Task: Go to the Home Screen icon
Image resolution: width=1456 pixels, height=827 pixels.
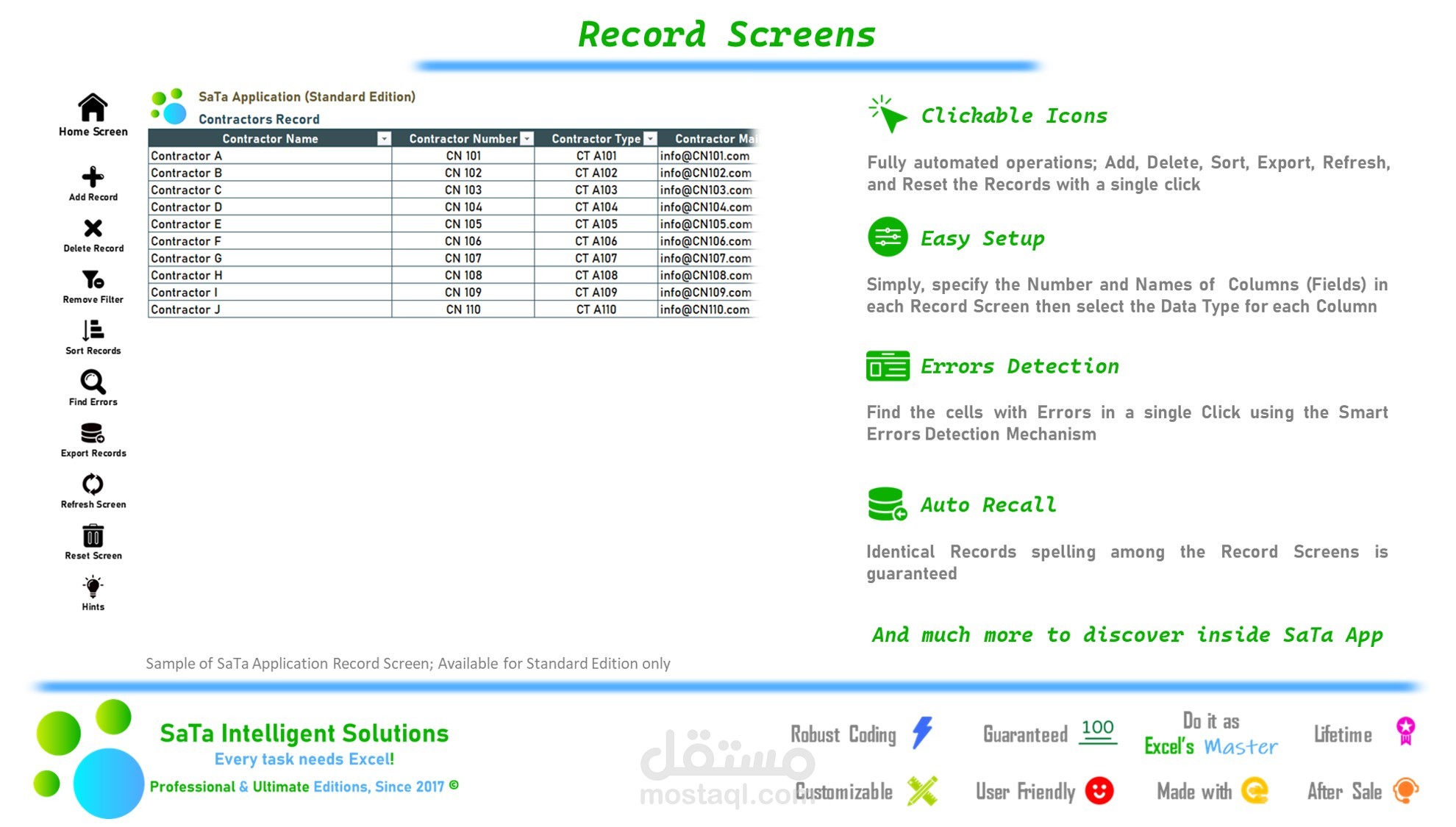Action: [93, 107]
